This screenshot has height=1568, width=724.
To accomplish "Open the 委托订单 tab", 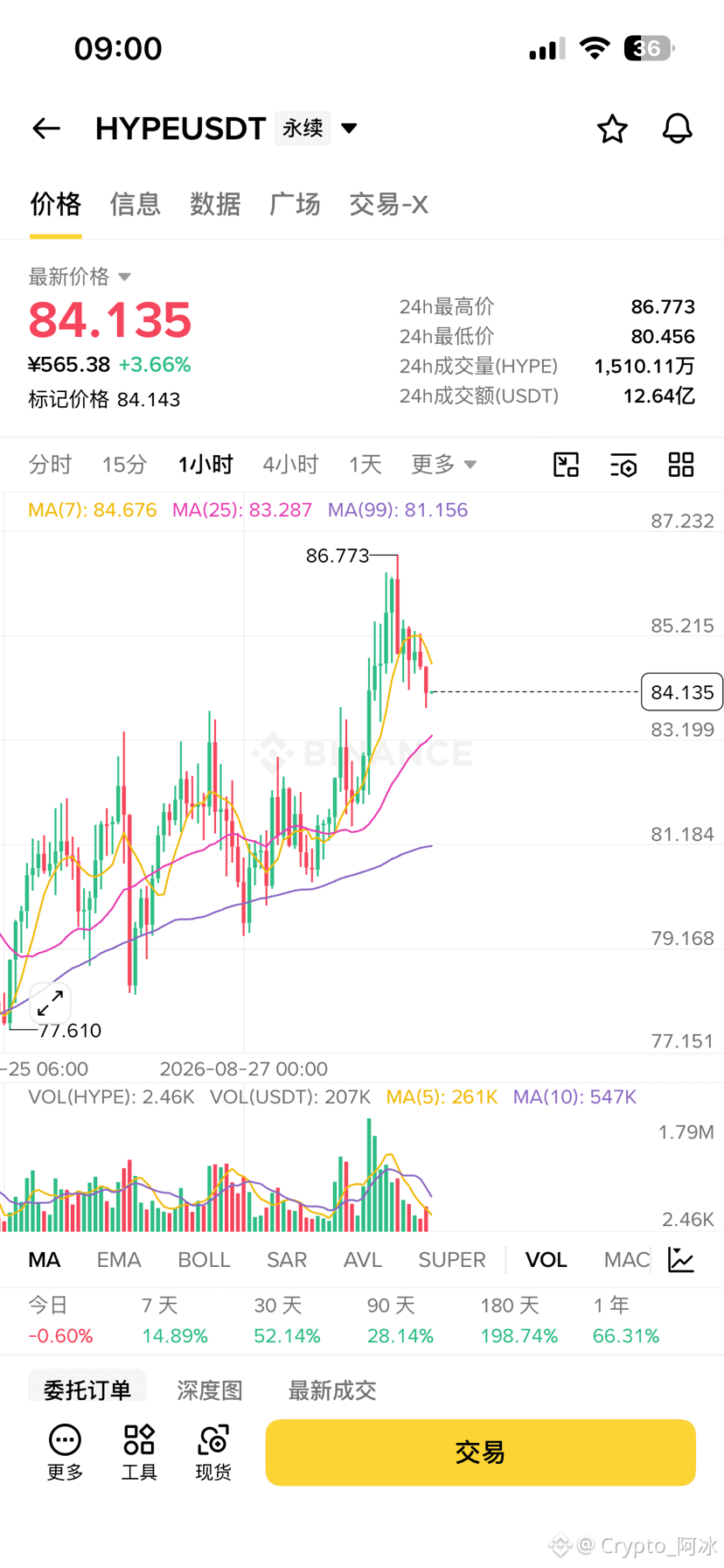I will [x=87, y=1389].
